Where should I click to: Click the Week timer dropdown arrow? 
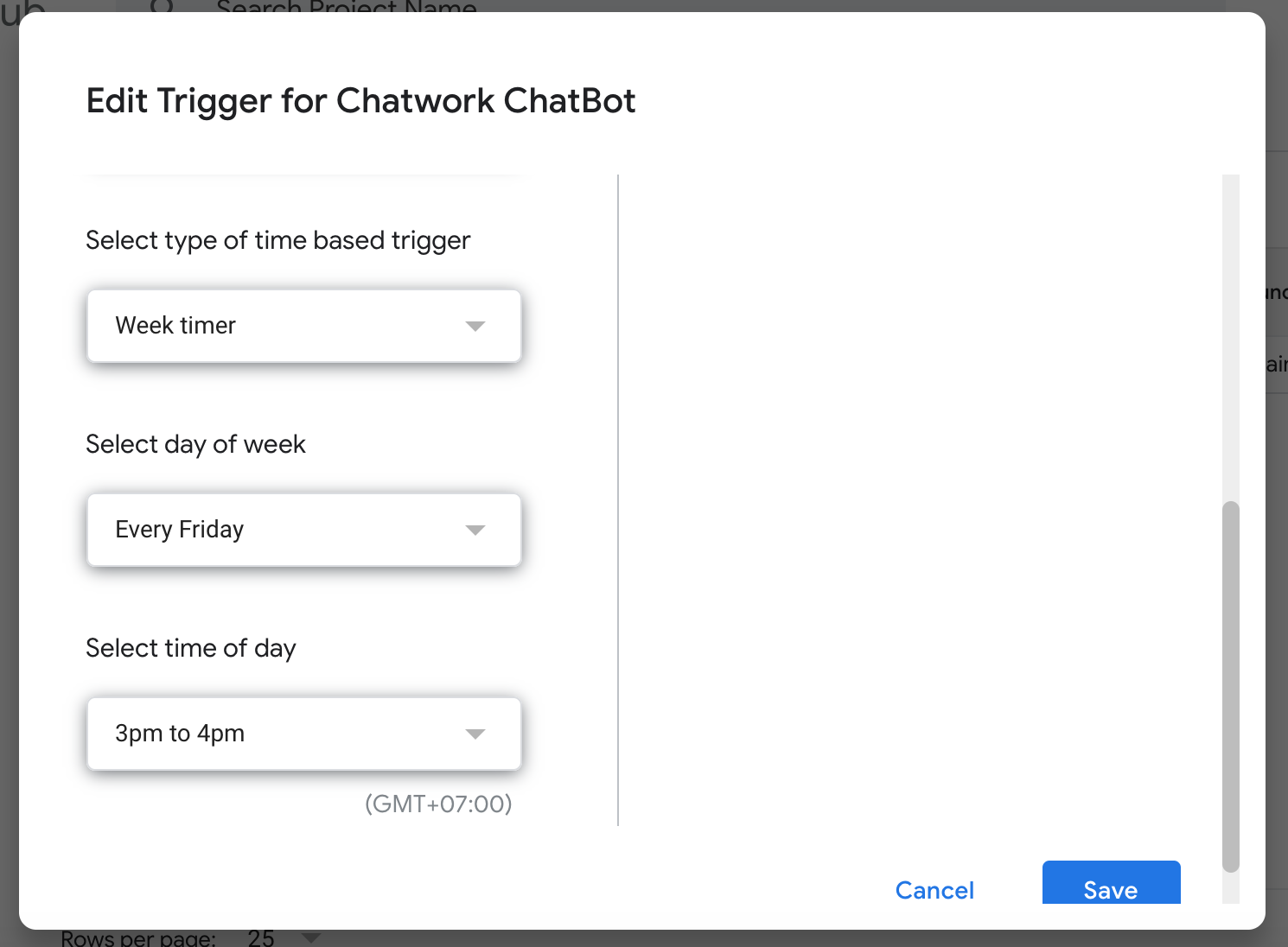(475, 326)
